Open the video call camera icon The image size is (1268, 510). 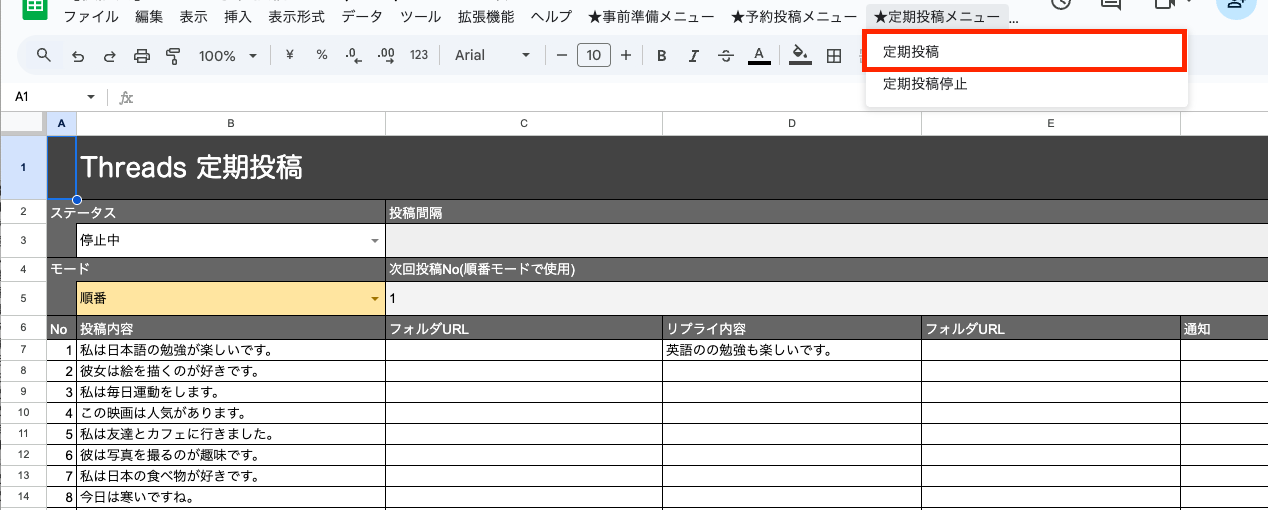point(1164,5)
